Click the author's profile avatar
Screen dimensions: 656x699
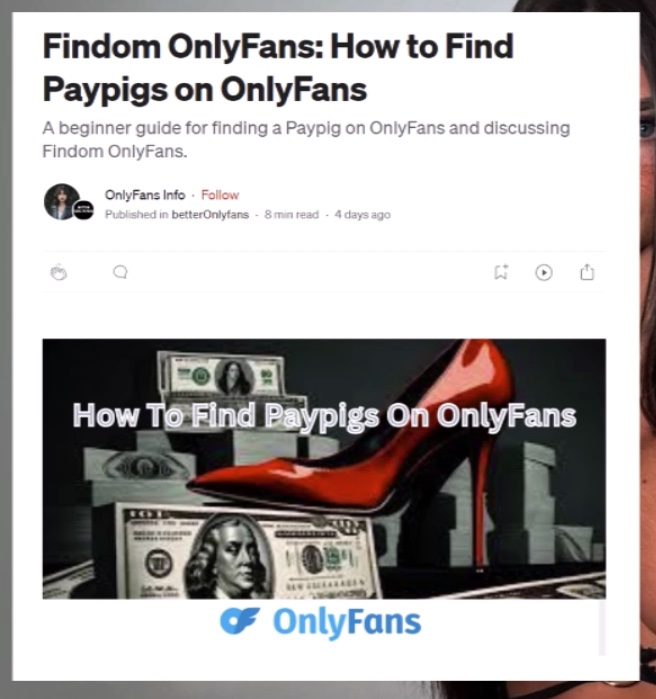coord(62,201)
